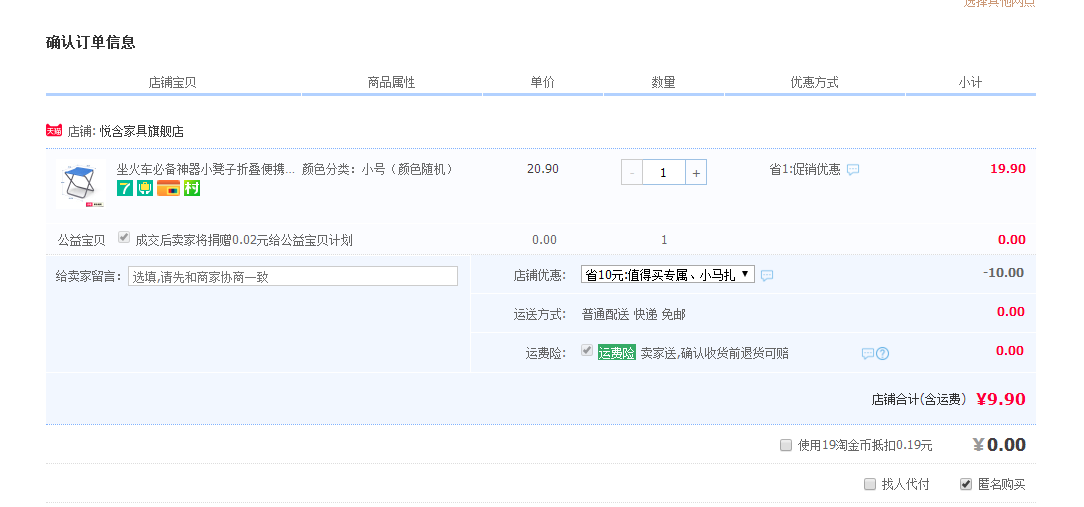Screen dimensions: 1084x507
Task: Open the product title link 坐火车必备神器小凳子
Action: [205, 169]
